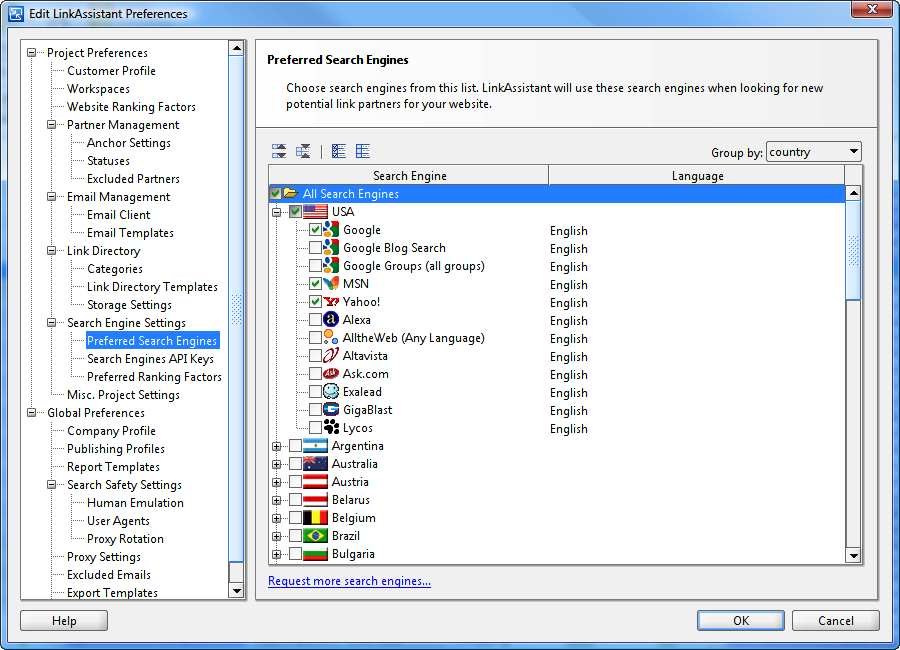
Task: Expand the Argentina group
Action: (277, 446)
